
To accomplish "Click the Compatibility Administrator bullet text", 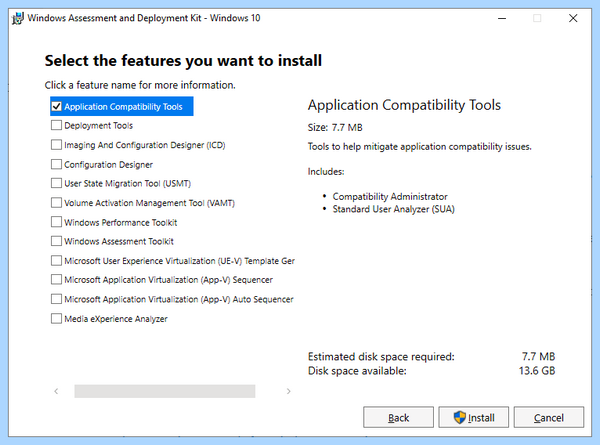I will (x=390, y=196).
